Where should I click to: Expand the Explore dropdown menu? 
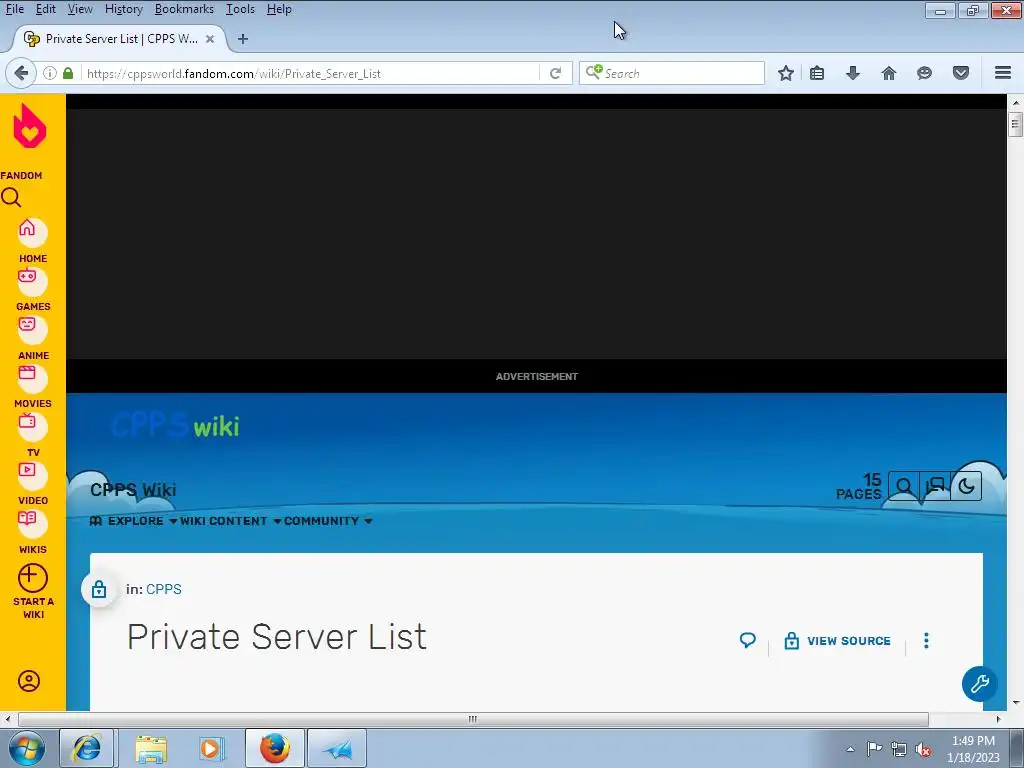tap(133, 520)
